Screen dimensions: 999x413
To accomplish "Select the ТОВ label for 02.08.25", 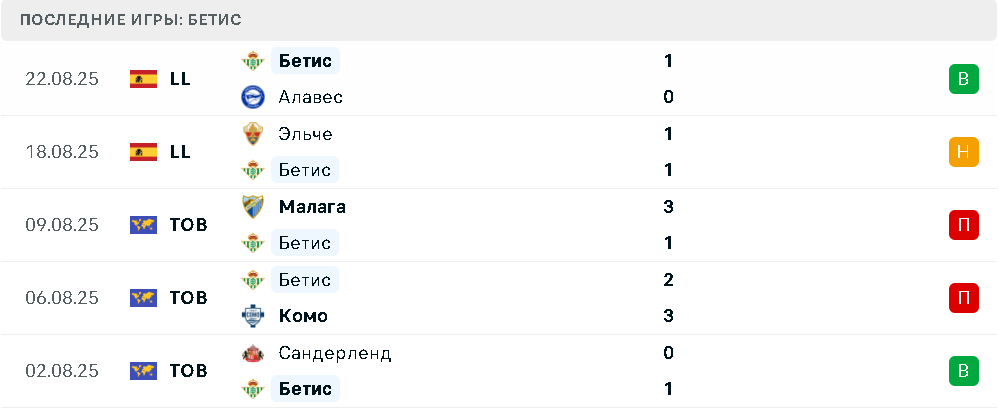I will coord(189,371).
